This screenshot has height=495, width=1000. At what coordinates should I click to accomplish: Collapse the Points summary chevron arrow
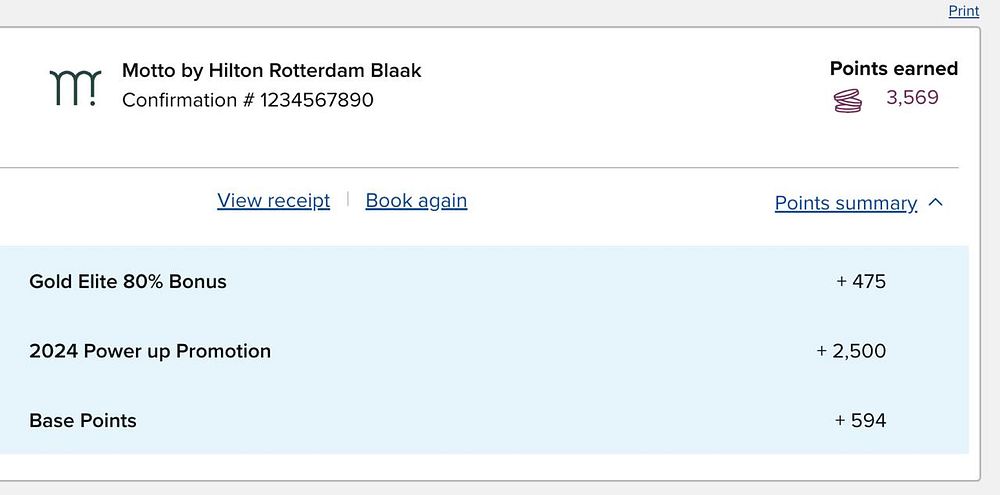(x=936, y=203)
